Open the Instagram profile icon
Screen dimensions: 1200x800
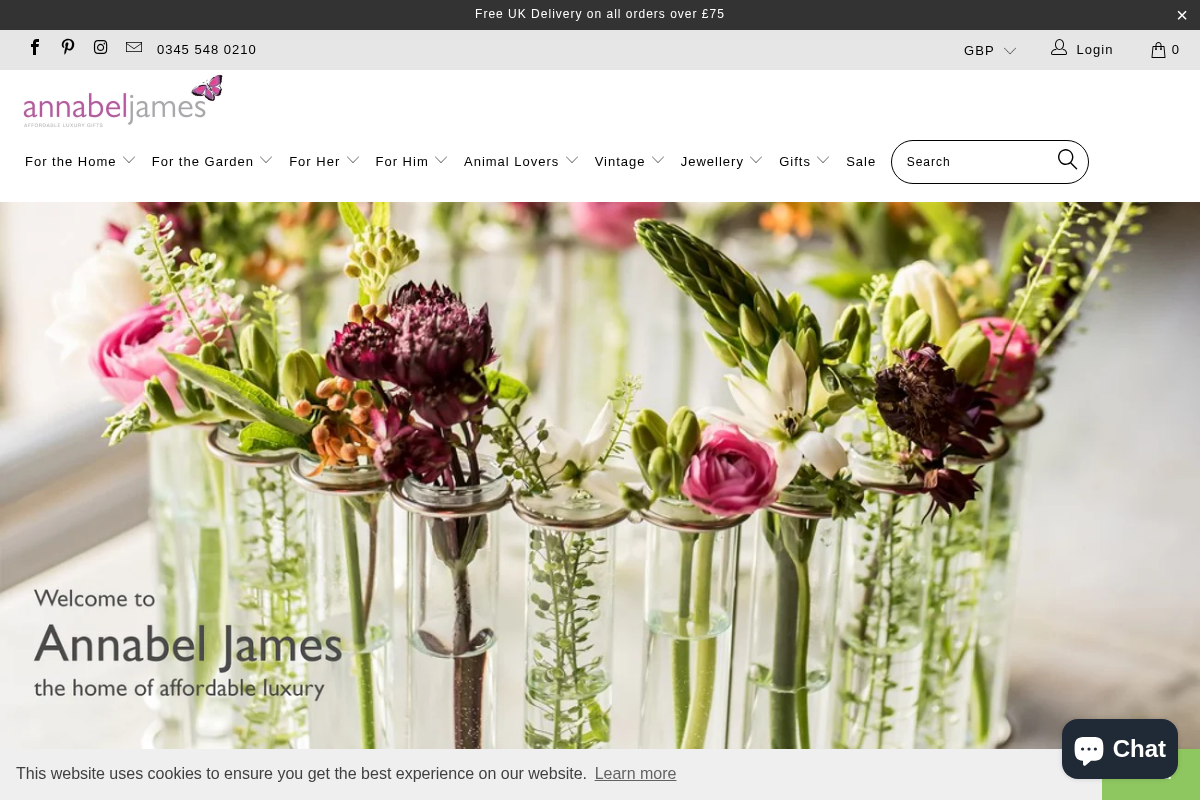(x=100, y=47)
